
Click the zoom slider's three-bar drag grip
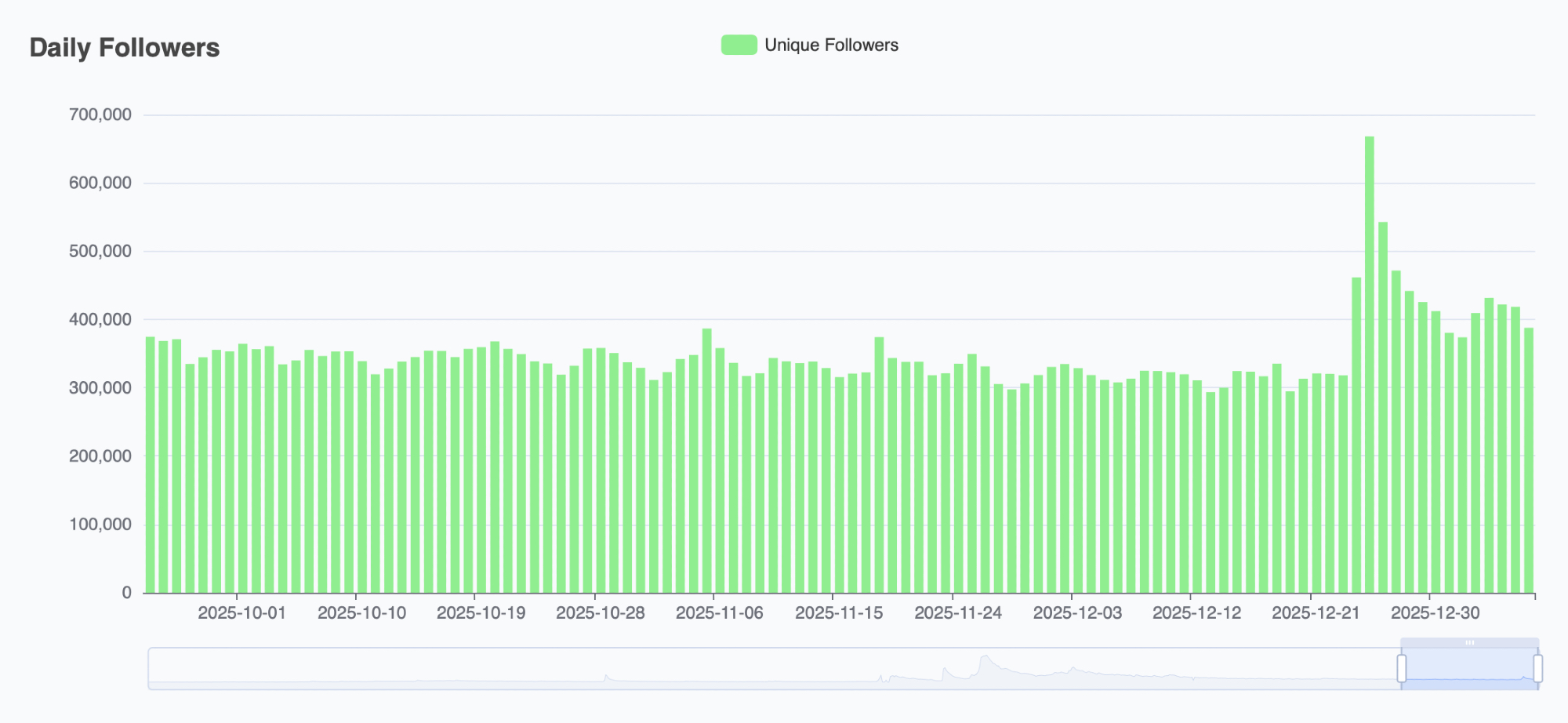tap(1469, 642)
